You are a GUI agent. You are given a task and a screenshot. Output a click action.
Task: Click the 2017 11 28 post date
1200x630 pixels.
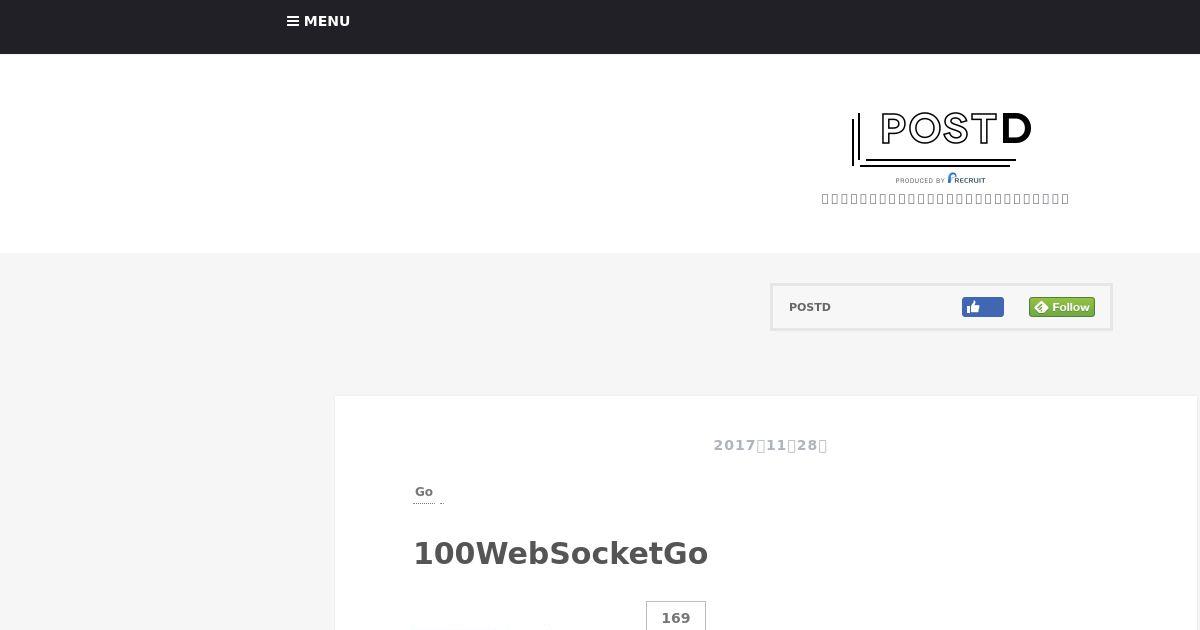pyautogui.click(x=770, y=446)
